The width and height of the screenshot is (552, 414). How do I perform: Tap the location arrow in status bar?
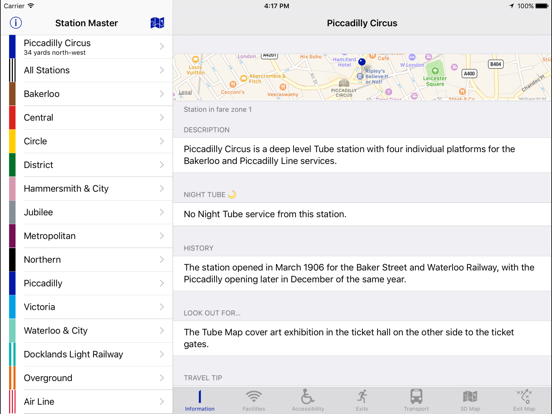(512, 6)
